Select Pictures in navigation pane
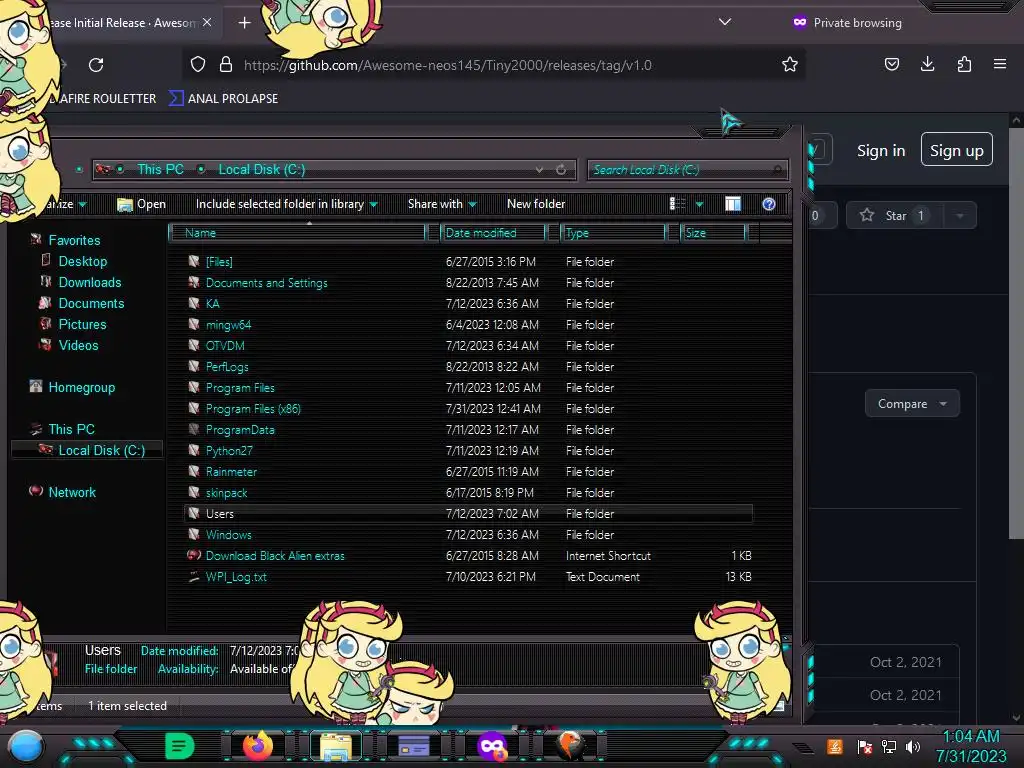The height and width of the screenshot is (768, 1024). point(82,324)
